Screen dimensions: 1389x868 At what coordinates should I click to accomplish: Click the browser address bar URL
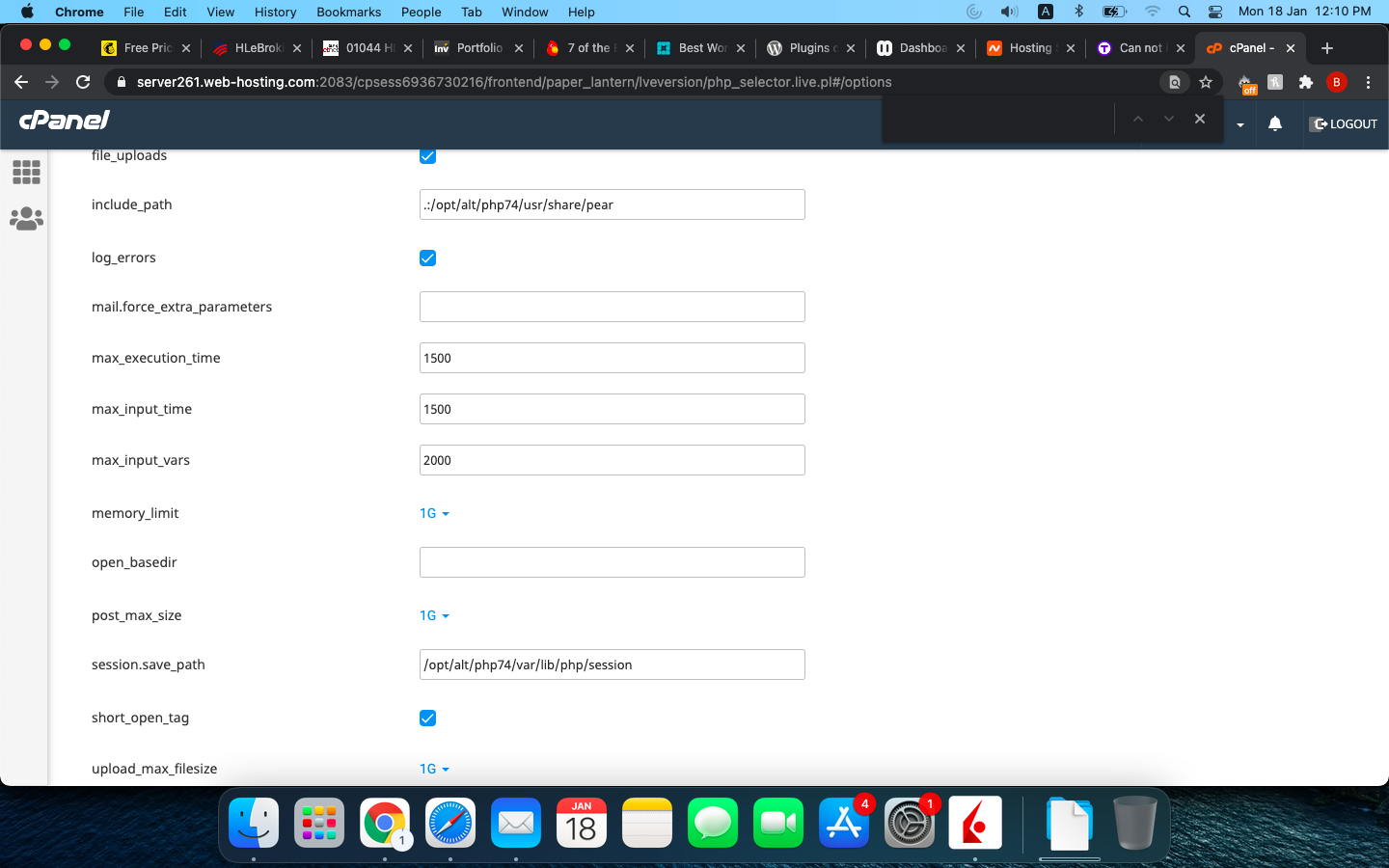coord(514,82)
